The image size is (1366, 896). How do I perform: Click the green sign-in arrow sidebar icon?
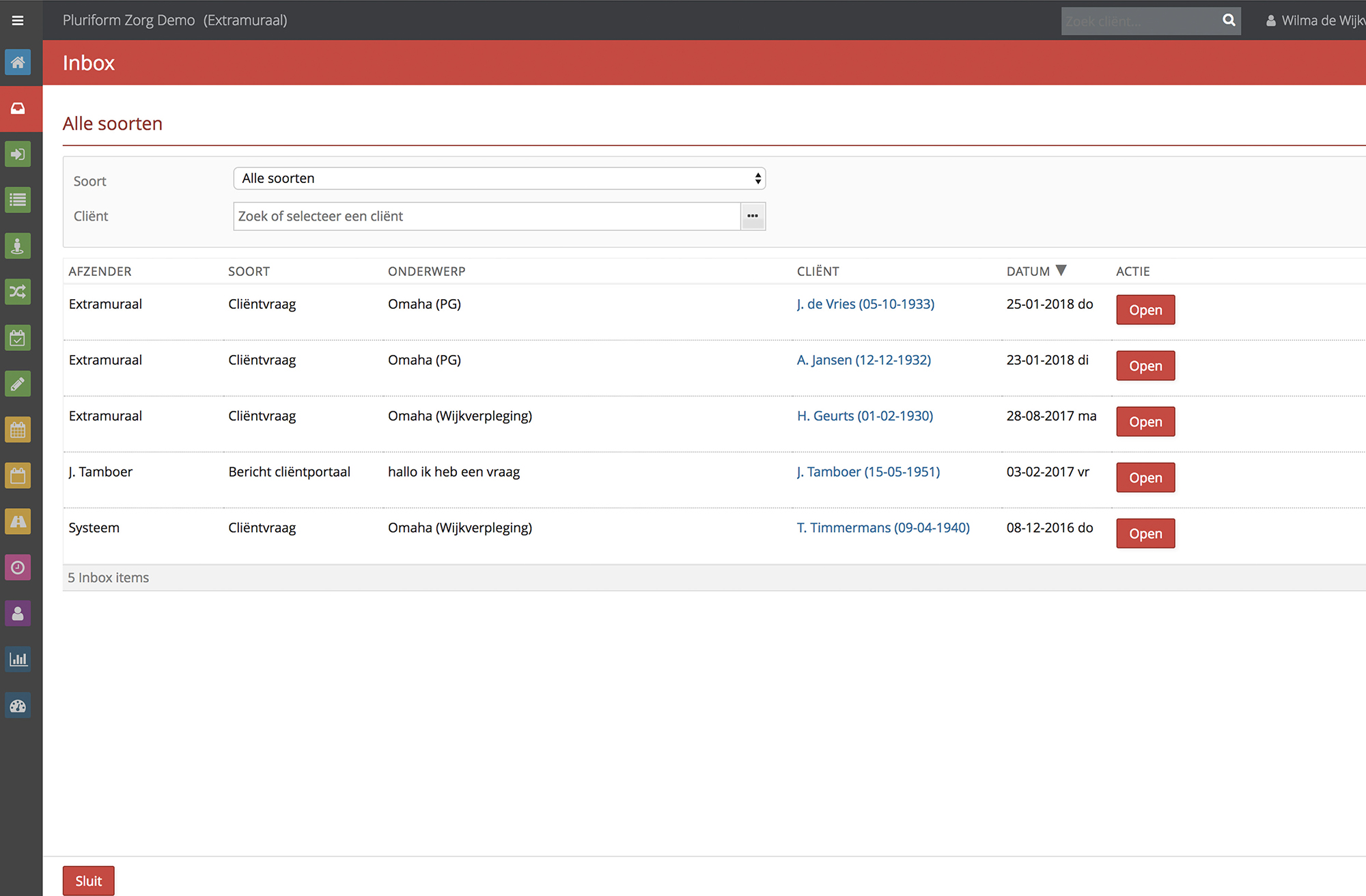point(18,154)
